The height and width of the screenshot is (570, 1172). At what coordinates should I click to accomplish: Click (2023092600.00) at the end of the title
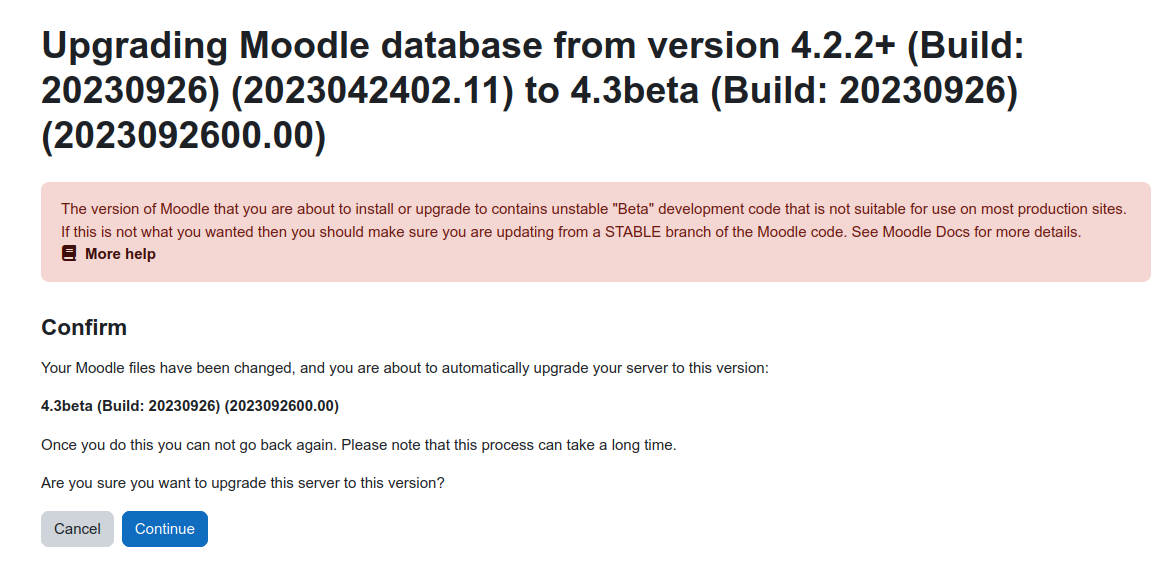pos(184,137)
